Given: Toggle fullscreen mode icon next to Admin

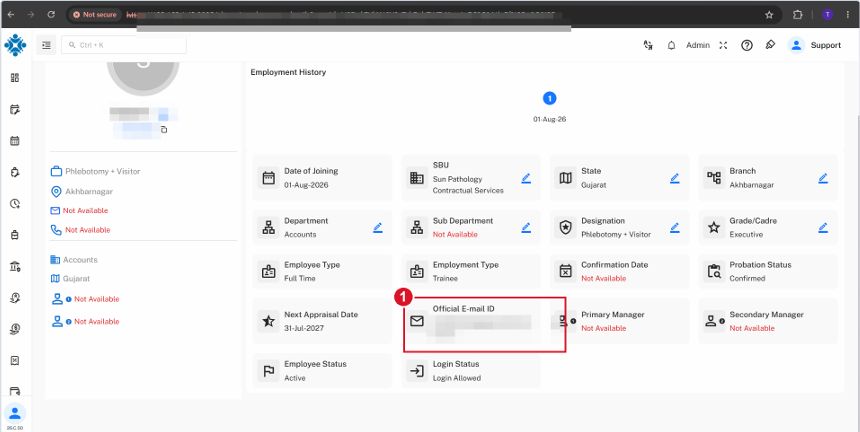Looking at the screenshot, I should (x=723, y=46).
